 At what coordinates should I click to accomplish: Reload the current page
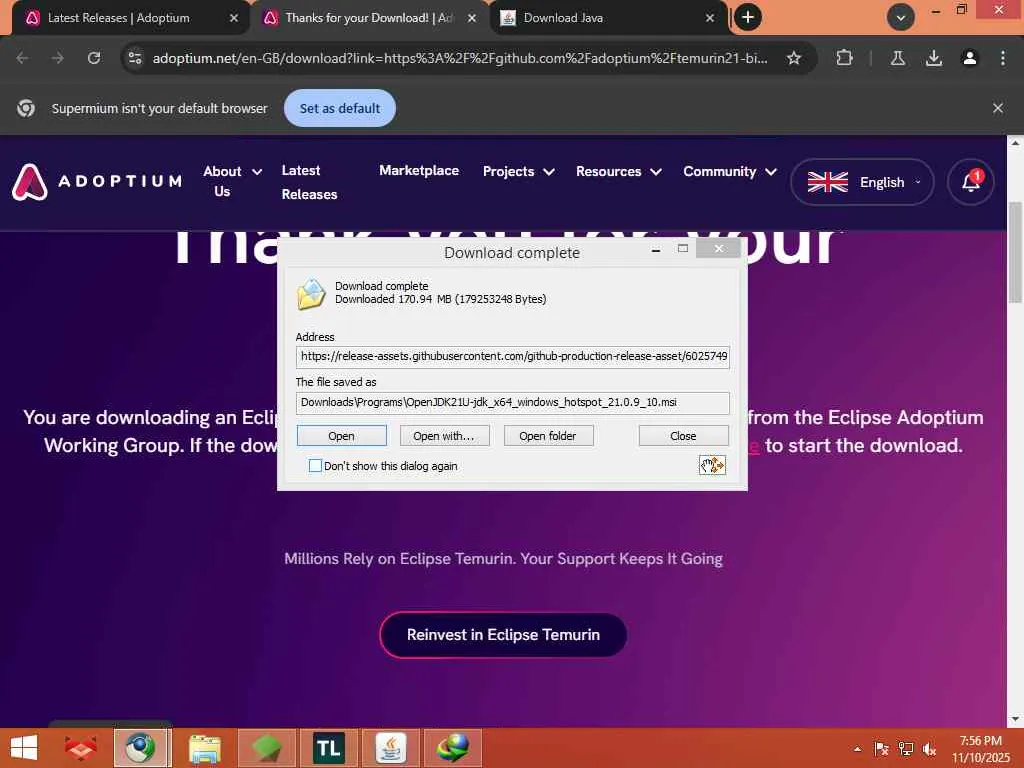click(94, 58)
